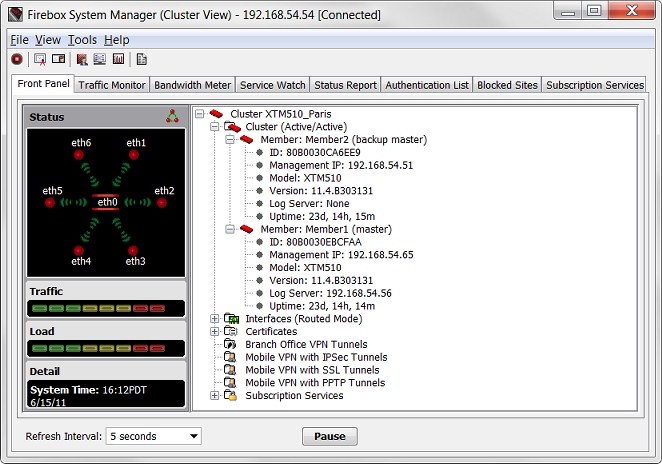Screen dimensions: 662x464
Task: Select the row 'ID: 80B0030EBCFAA'
Action: point(315,242)
